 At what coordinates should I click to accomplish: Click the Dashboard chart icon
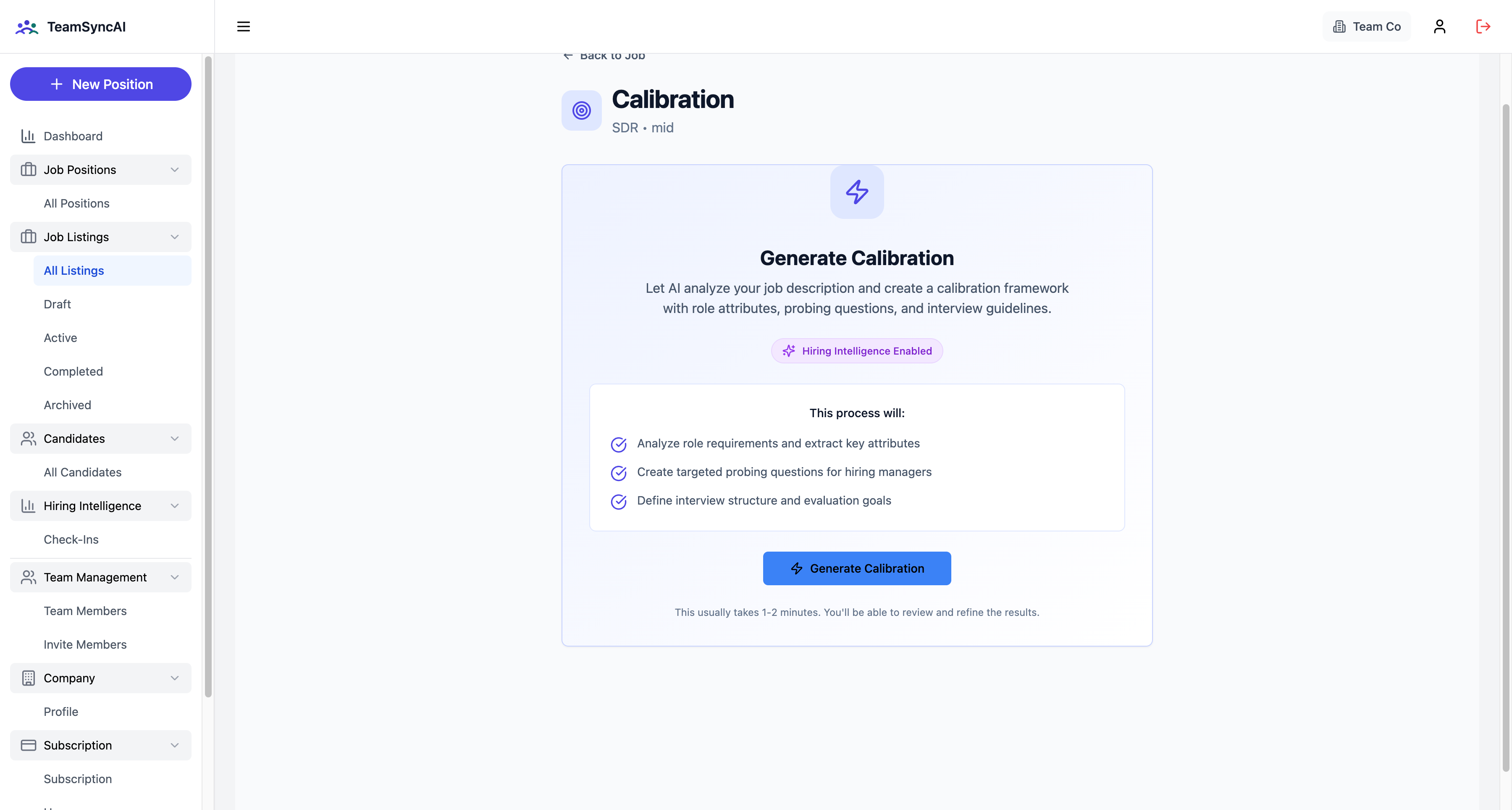click(x=28, y=136)
